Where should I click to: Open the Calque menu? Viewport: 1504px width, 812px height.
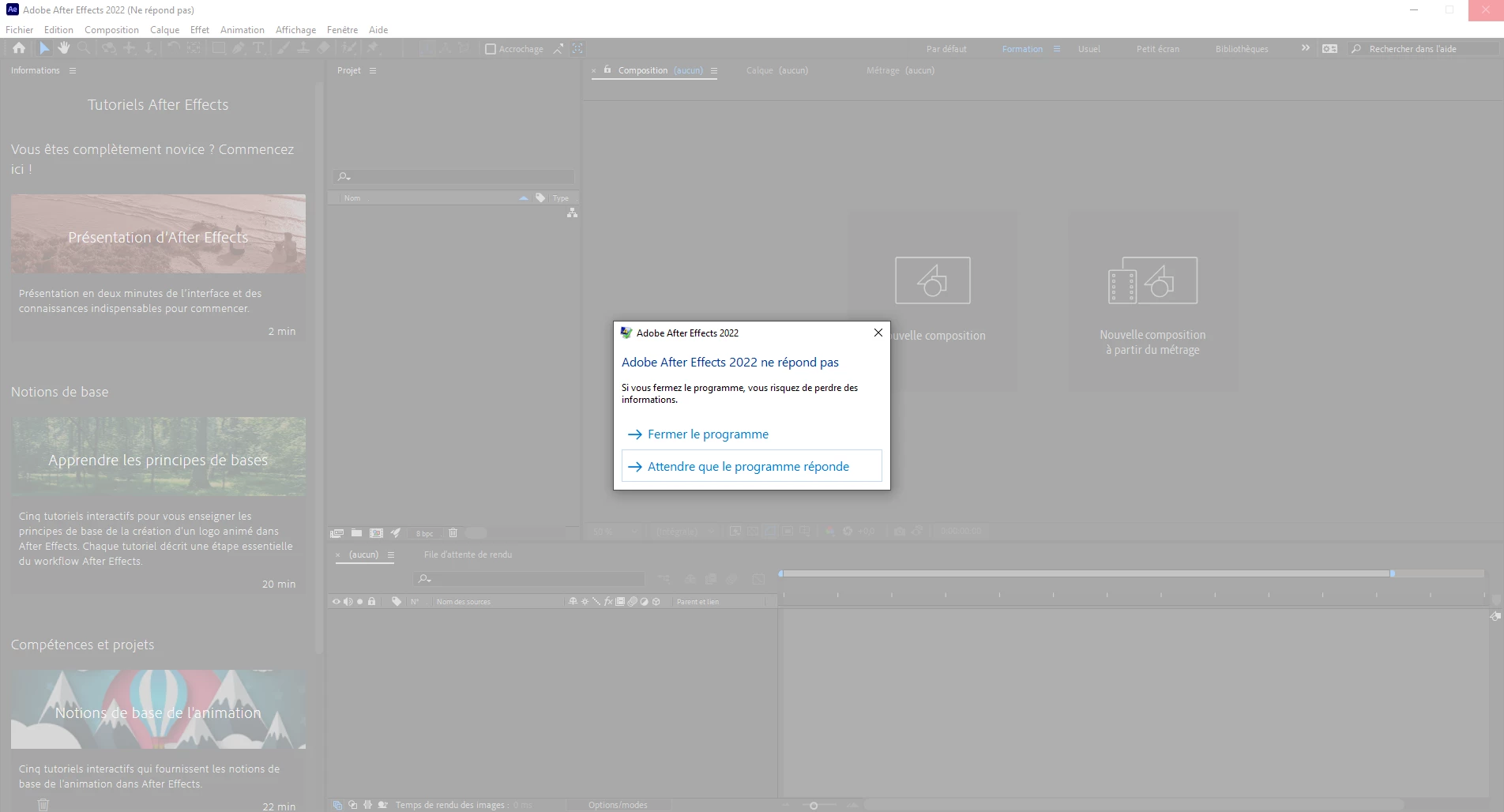[x=165, y=30]
